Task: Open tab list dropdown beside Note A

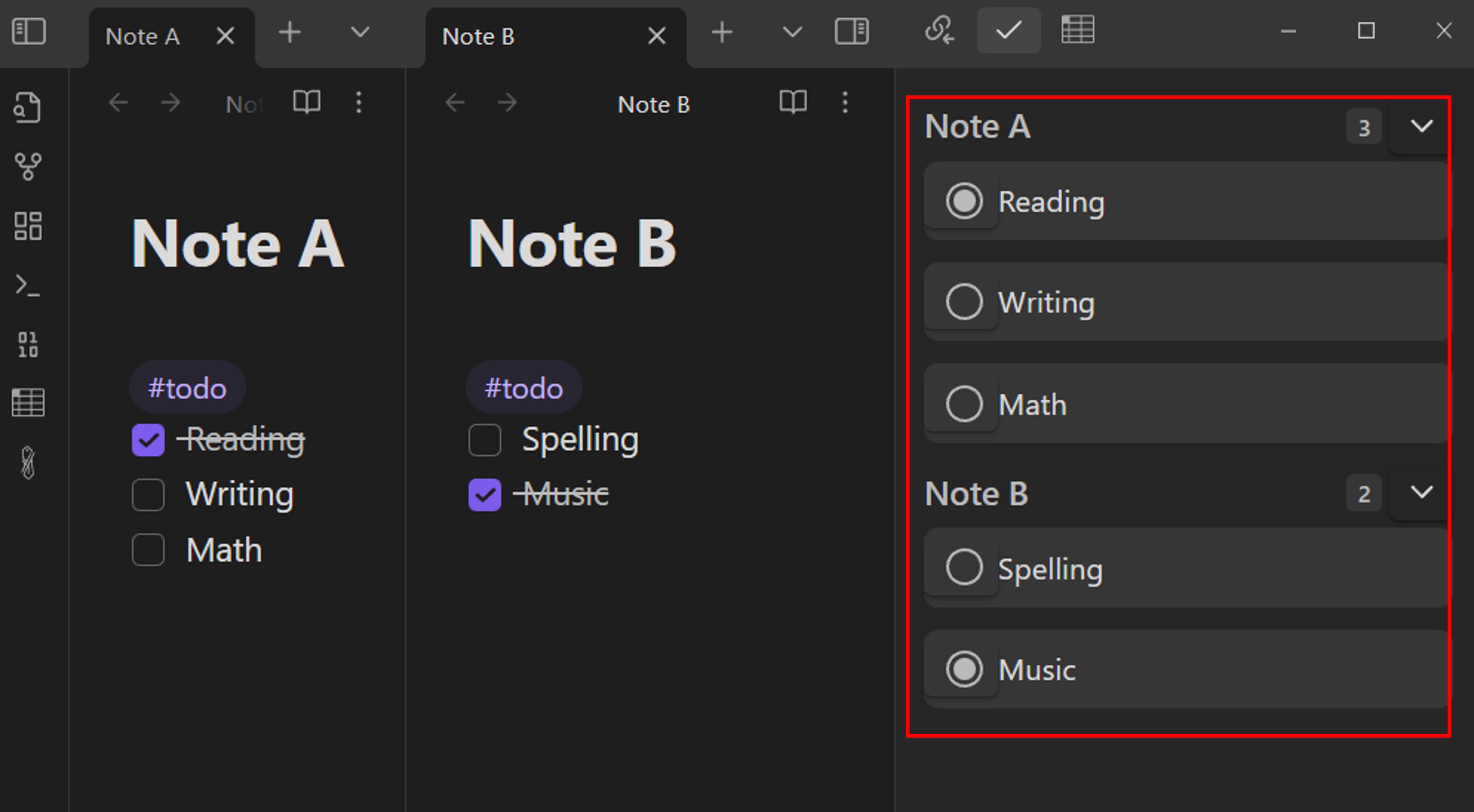Action: click(360, 32)
